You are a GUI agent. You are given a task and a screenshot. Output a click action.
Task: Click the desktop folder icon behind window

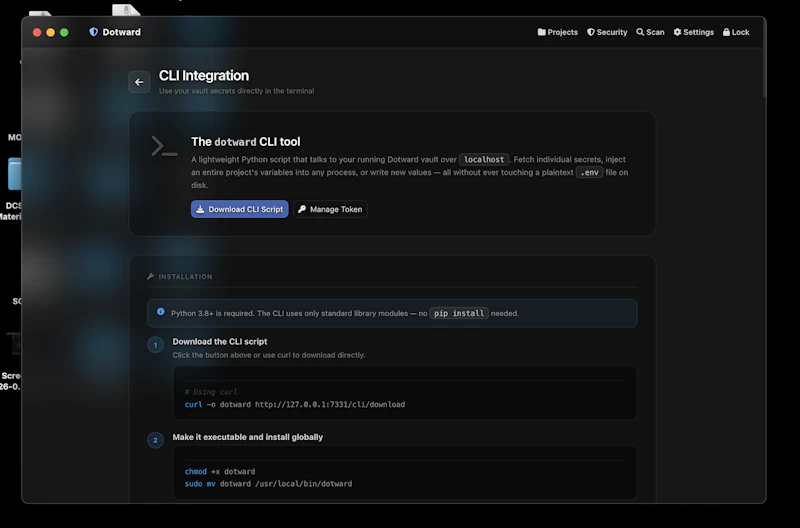click(x=14, y=174)
